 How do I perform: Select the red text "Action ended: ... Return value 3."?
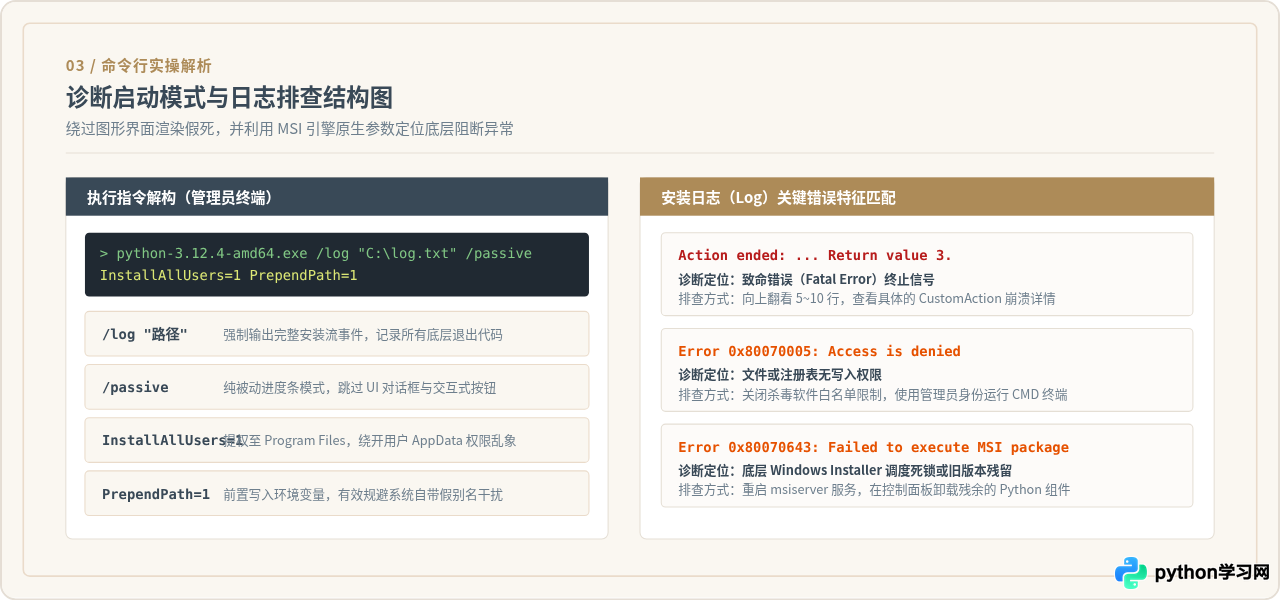[x=815, y=255]
